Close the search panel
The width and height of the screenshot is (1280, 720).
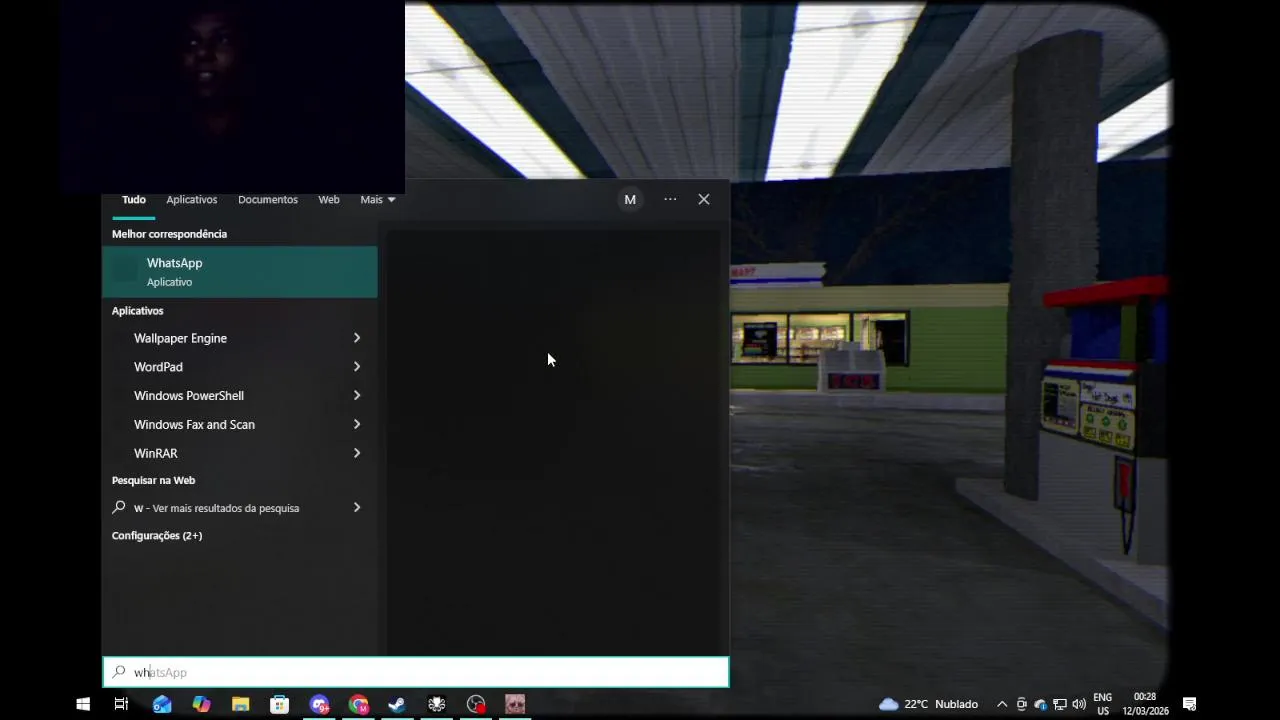(704, 199)
